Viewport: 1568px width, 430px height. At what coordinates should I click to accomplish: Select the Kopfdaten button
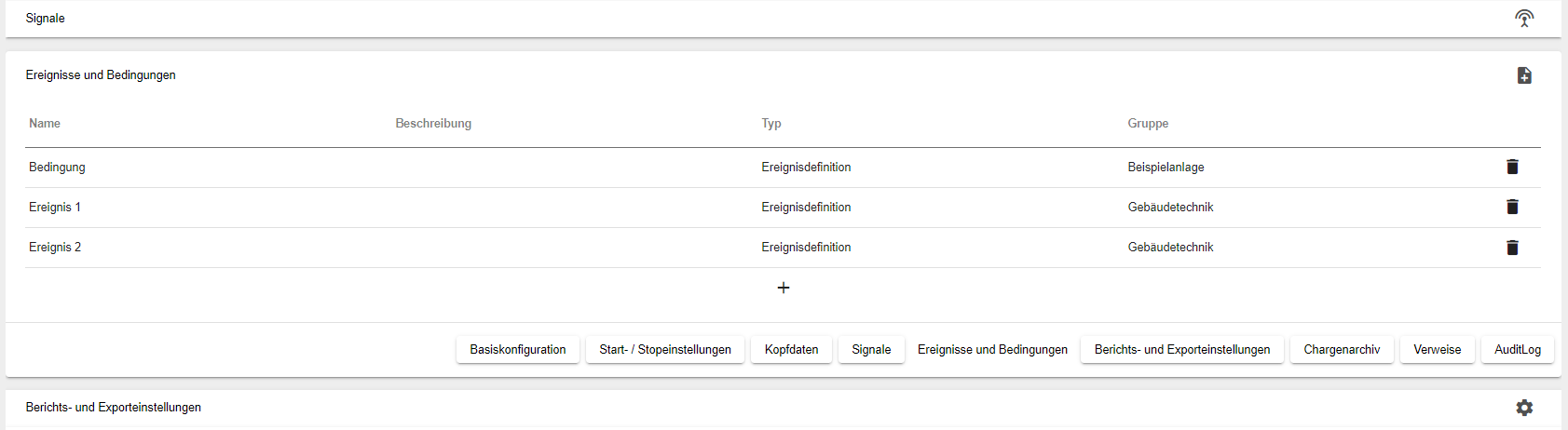(x=792, y=350)
